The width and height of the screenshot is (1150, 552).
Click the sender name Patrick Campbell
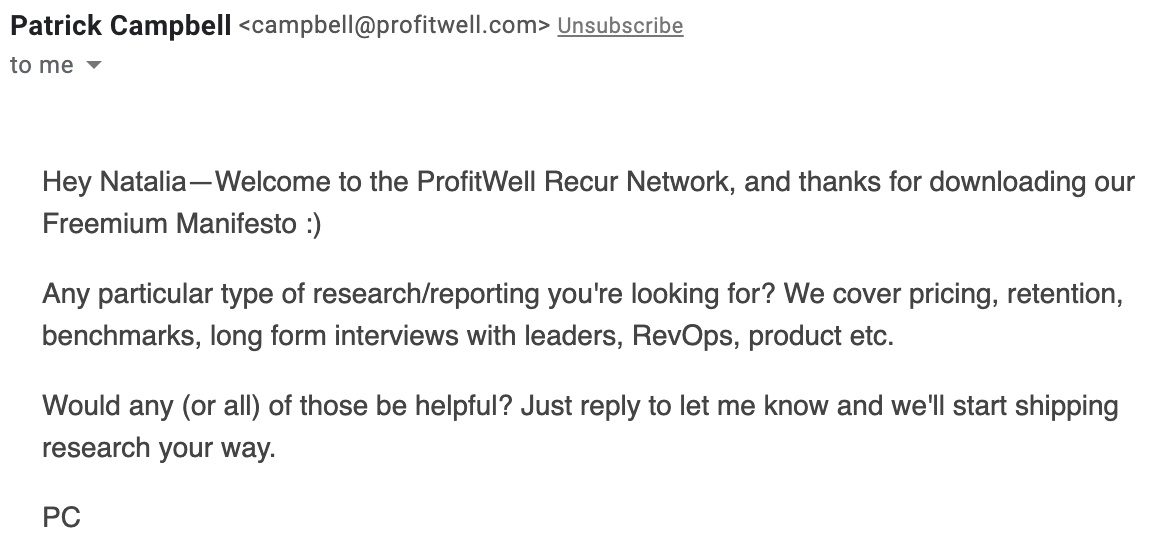(x=121, y=26)
